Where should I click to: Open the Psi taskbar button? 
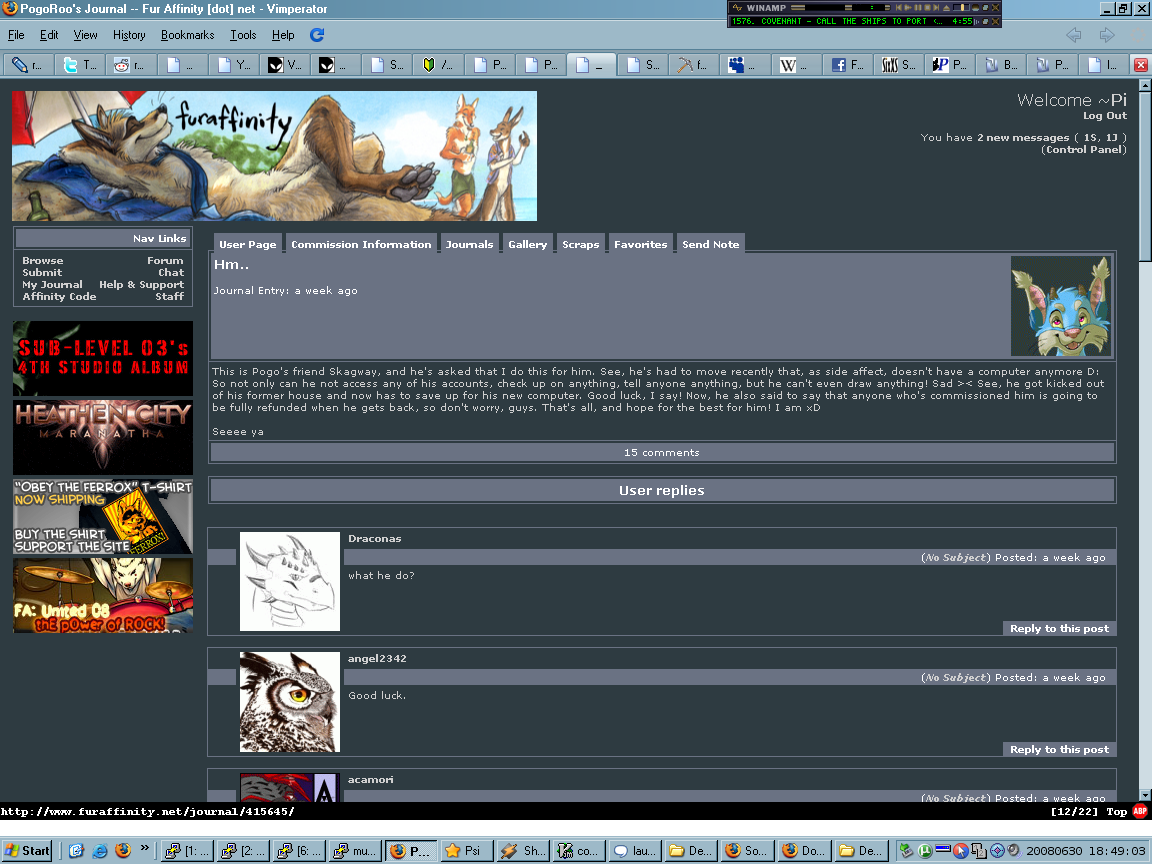click(x=466, y=851)
